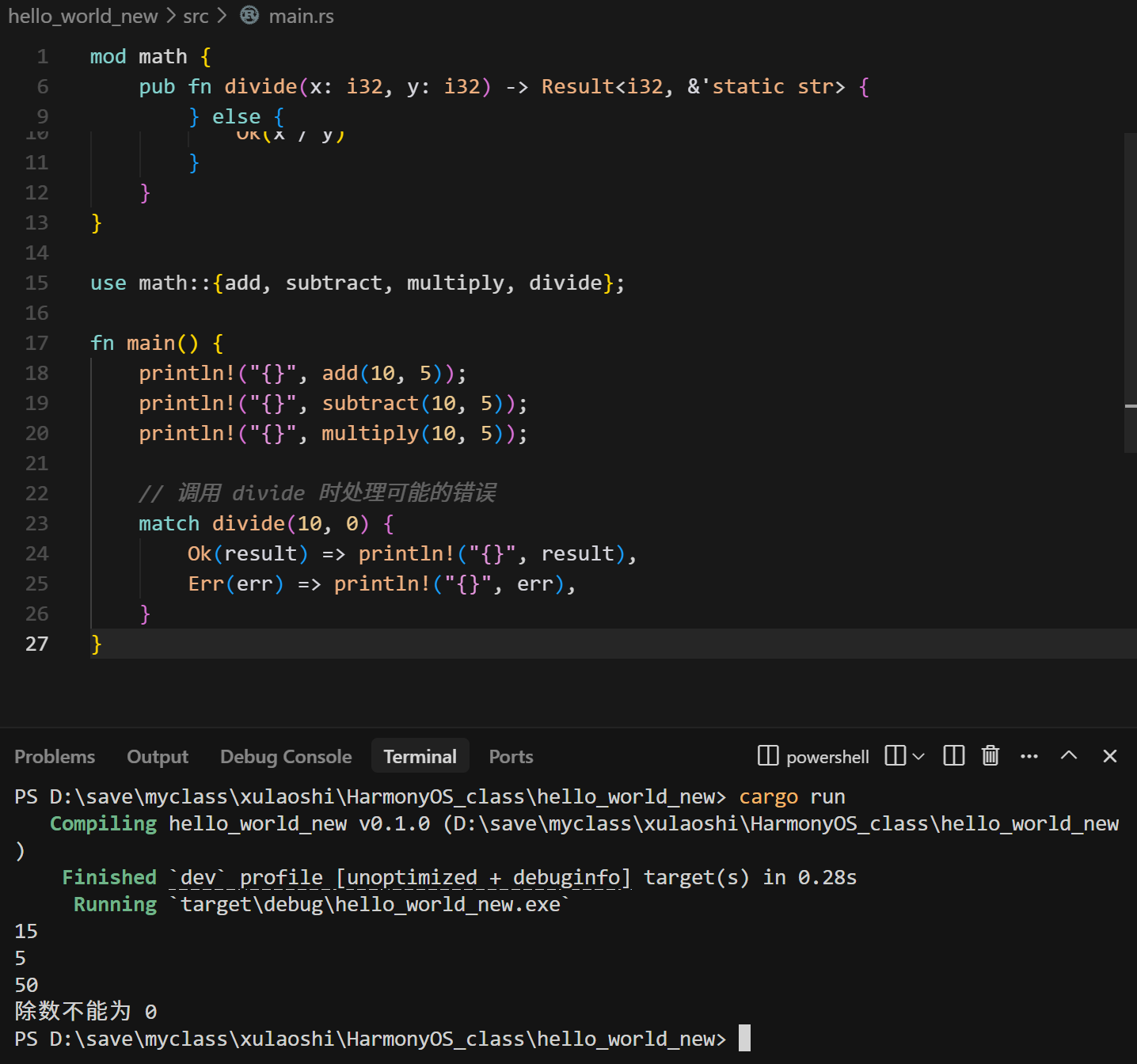Click the hello_world_new breadcrumb

(x=83, y=16)
